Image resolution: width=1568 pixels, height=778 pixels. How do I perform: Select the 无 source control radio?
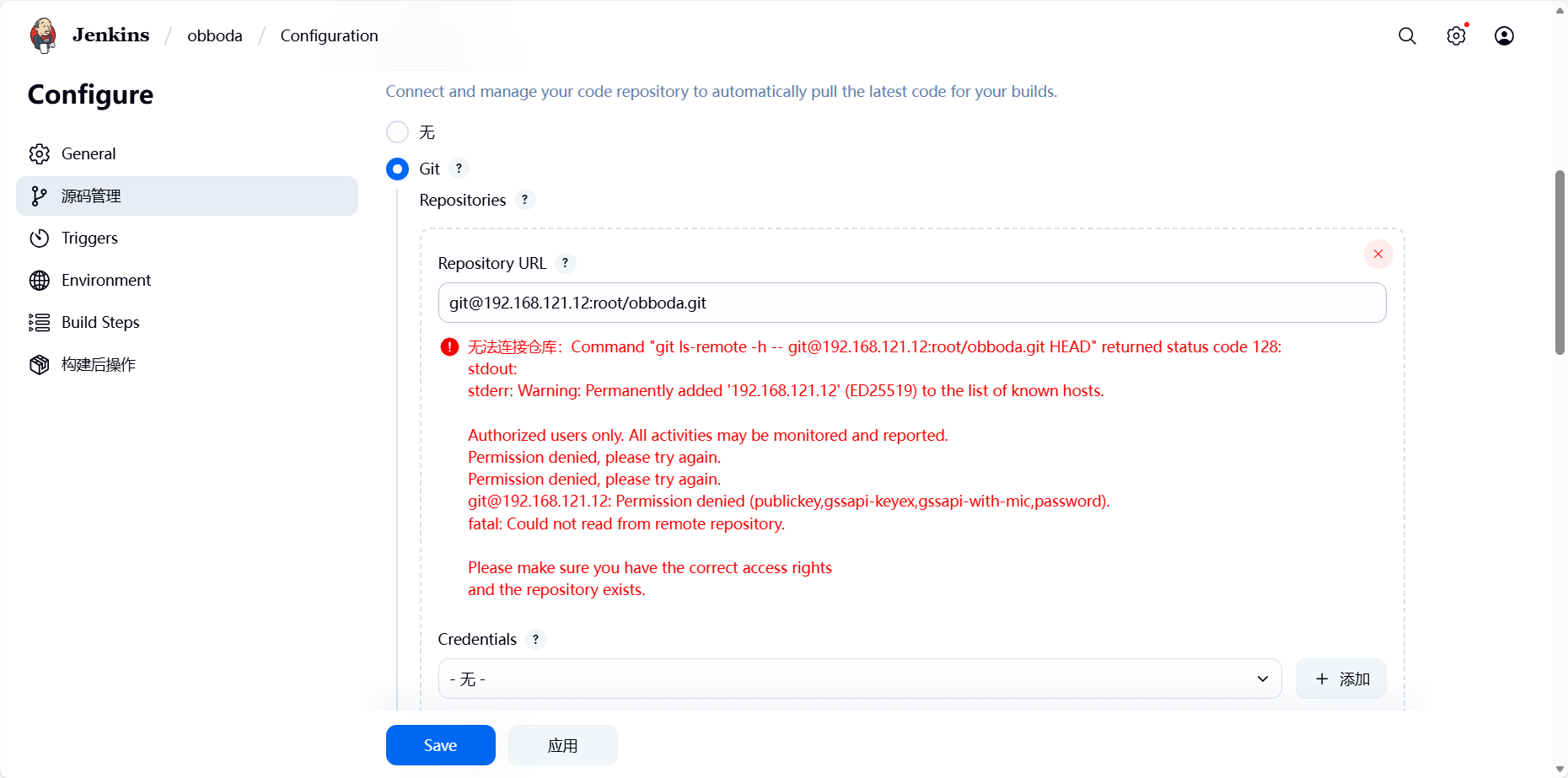coord(397,132)
